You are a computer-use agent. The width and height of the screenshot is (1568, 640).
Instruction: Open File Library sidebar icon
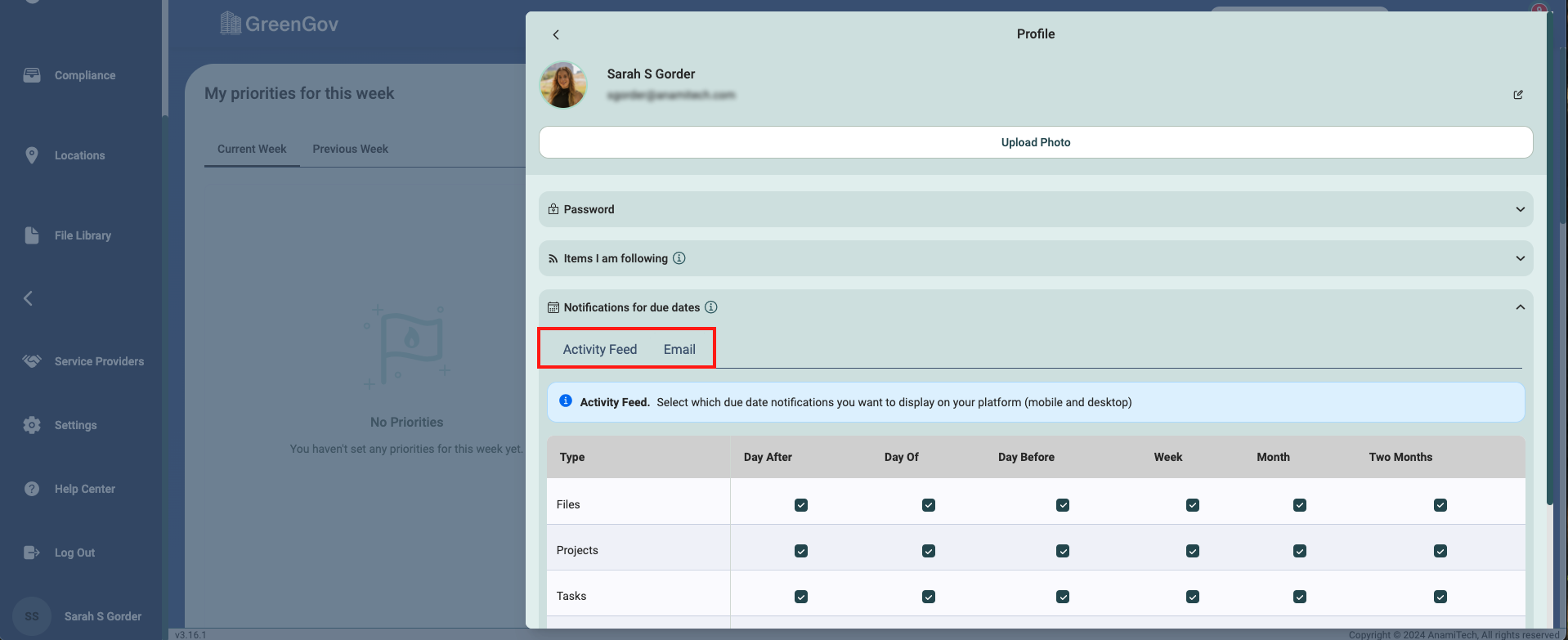32,235
